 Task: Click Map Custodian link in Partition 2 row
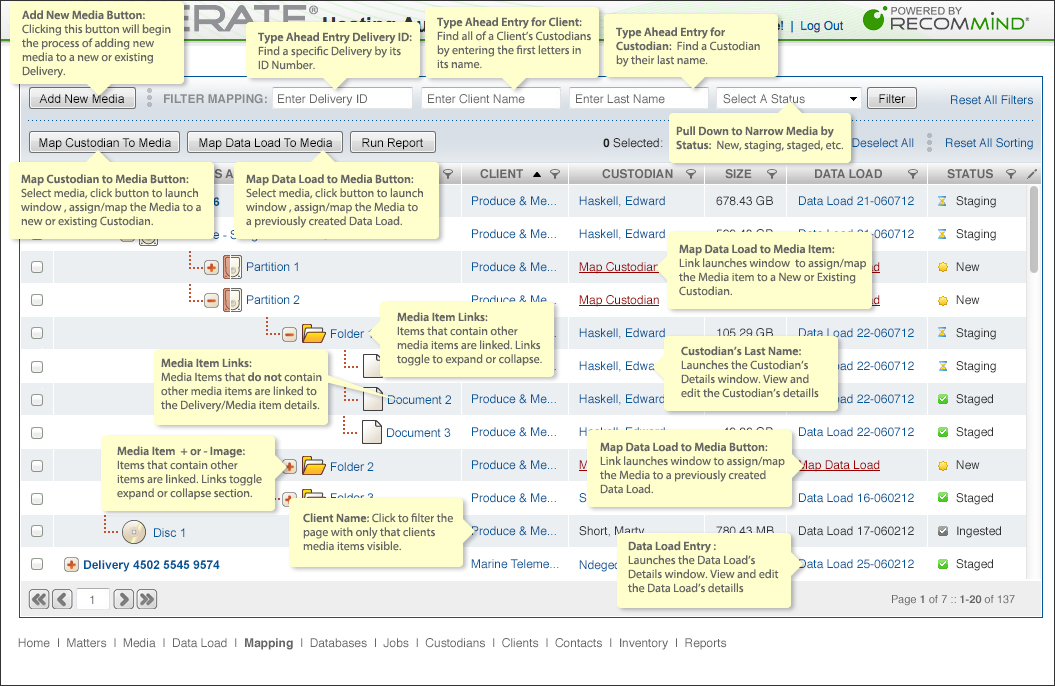coord(619,300)
